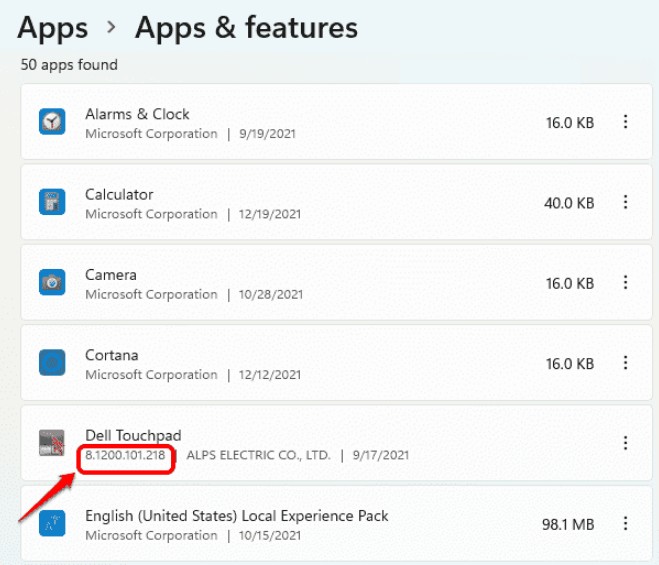Image resolution: width=659 pixels, height=565 pixels.
Task: Select the Alarms & Clock app name
Action: [137, 114]
